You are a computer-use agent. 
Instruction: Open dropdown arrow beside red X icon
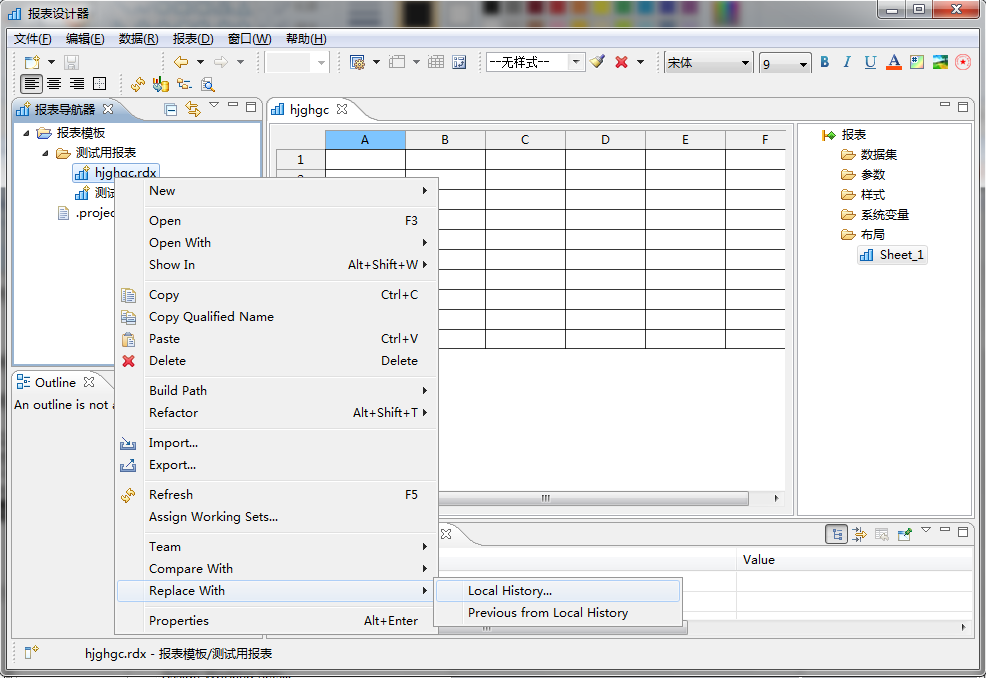640,62
